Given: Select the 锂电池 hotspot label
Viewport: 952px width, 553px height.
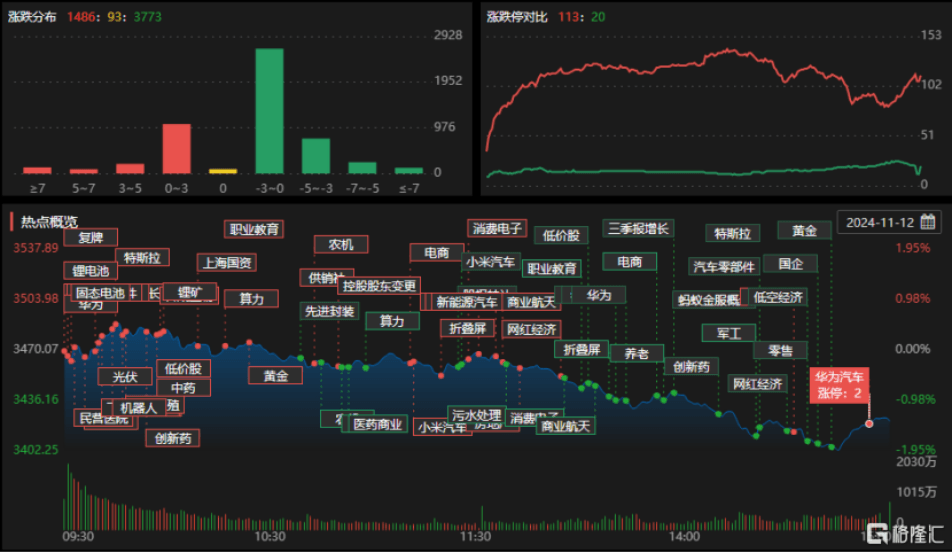Looking at the screenshot, I should [90, 271].
